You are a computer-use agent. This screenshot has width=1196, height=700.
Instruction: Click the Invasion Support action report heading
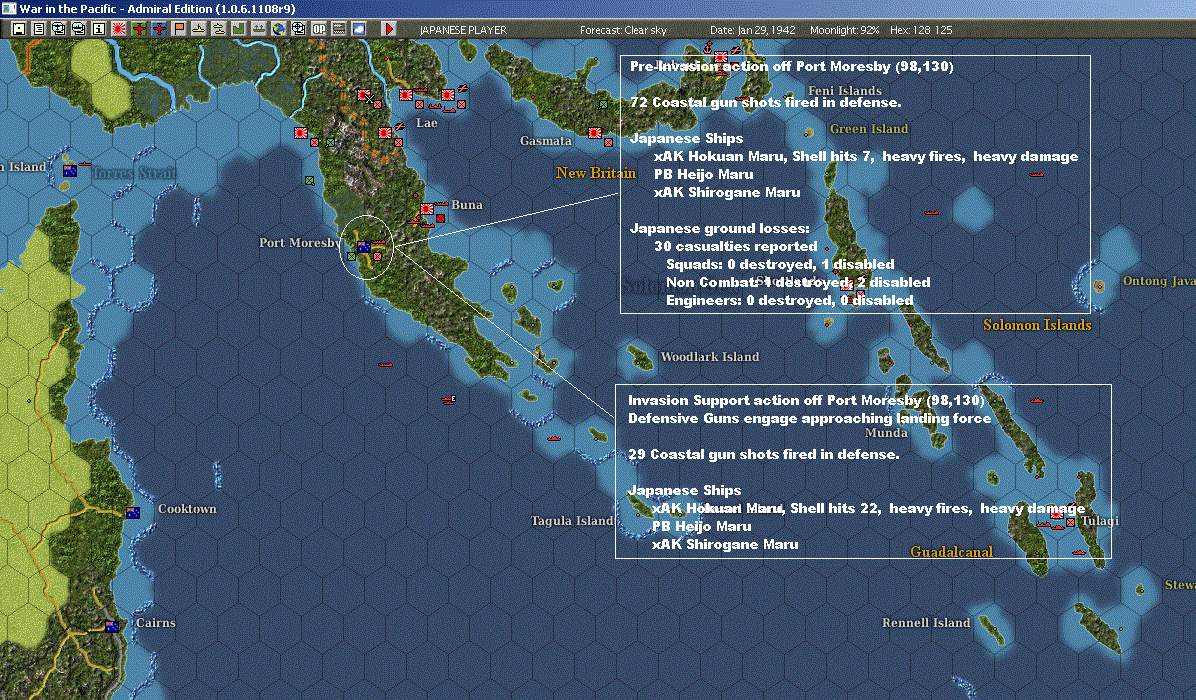pos(806,400)
